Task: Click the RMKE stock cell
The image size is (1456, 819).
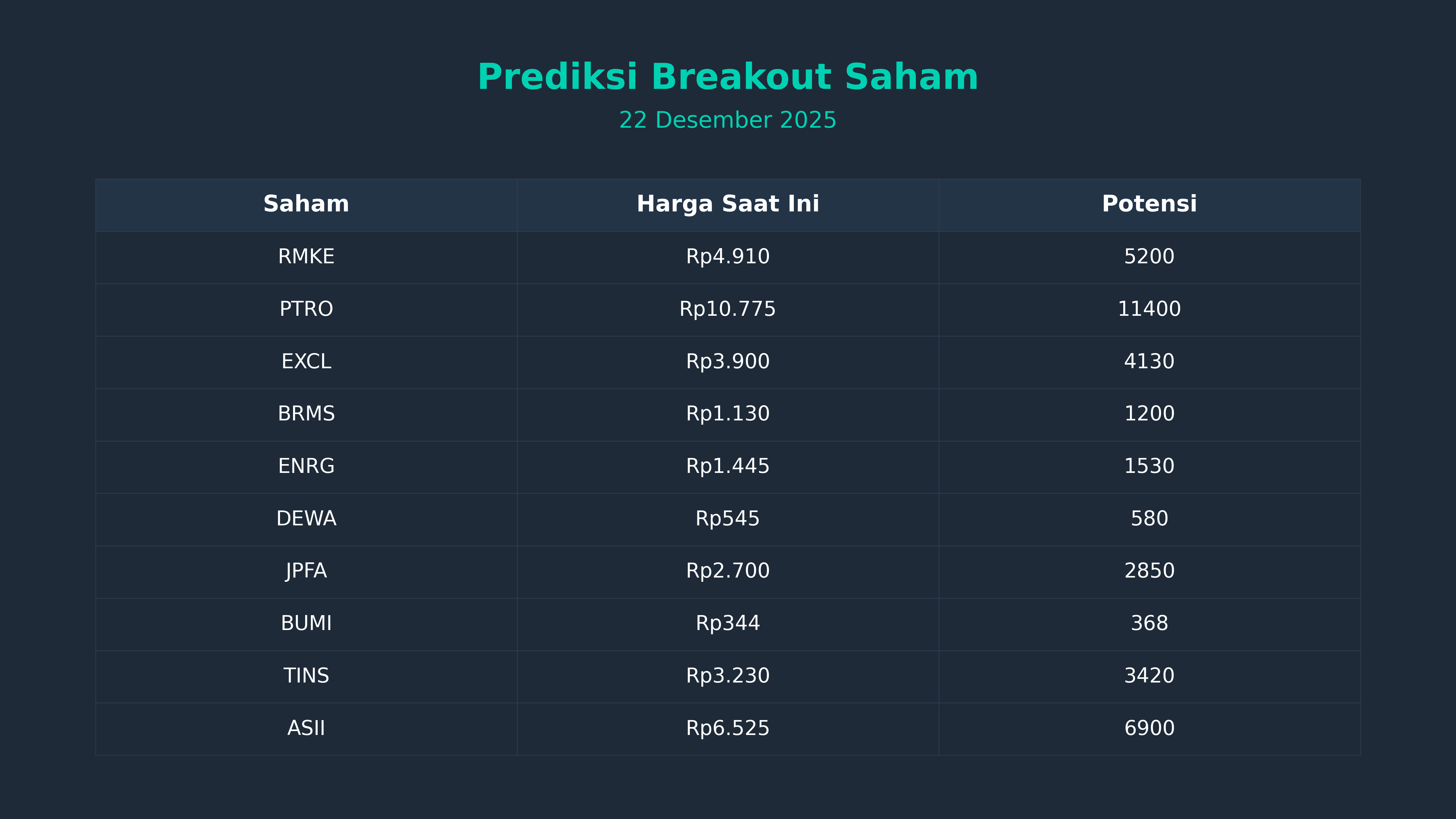Action: 306,257
